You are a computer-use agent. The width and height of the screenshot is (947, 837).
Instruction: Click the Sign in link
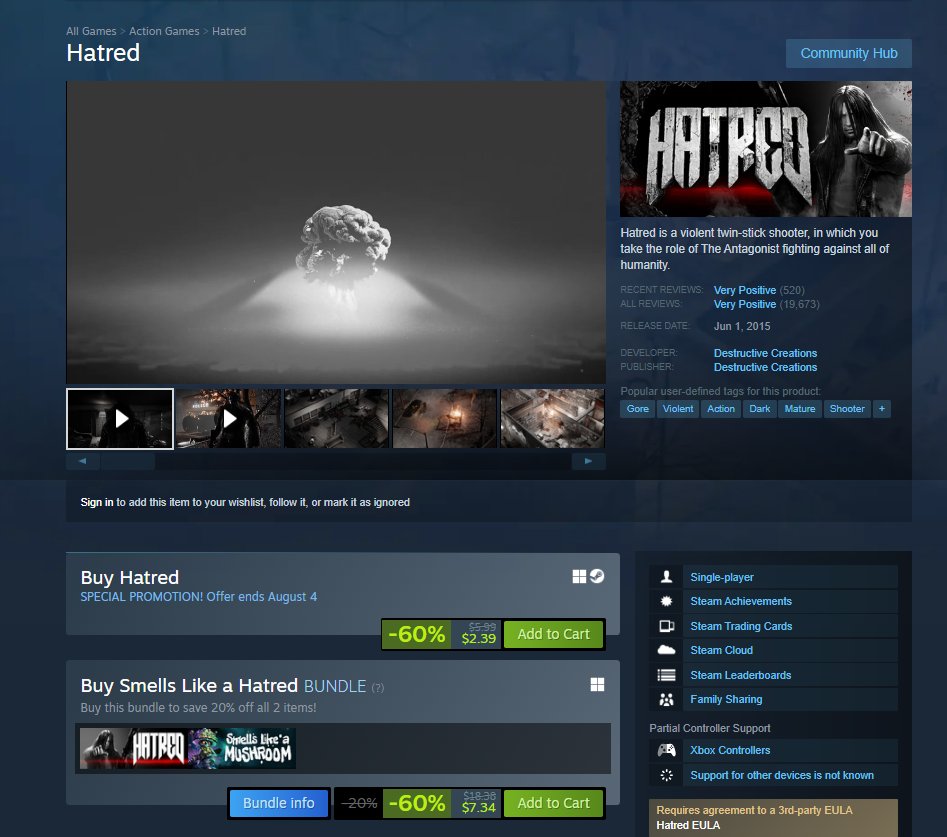click(x=97, y=502)
